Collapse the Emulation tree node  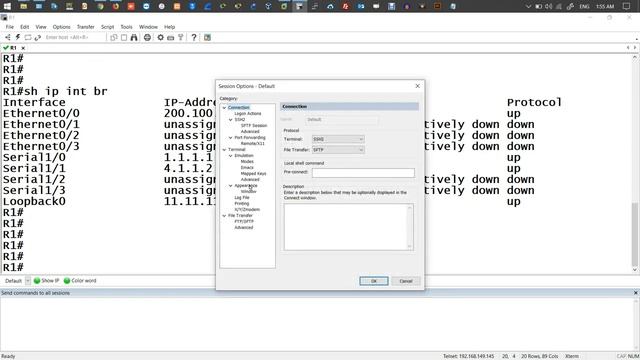tap(231, 156)
